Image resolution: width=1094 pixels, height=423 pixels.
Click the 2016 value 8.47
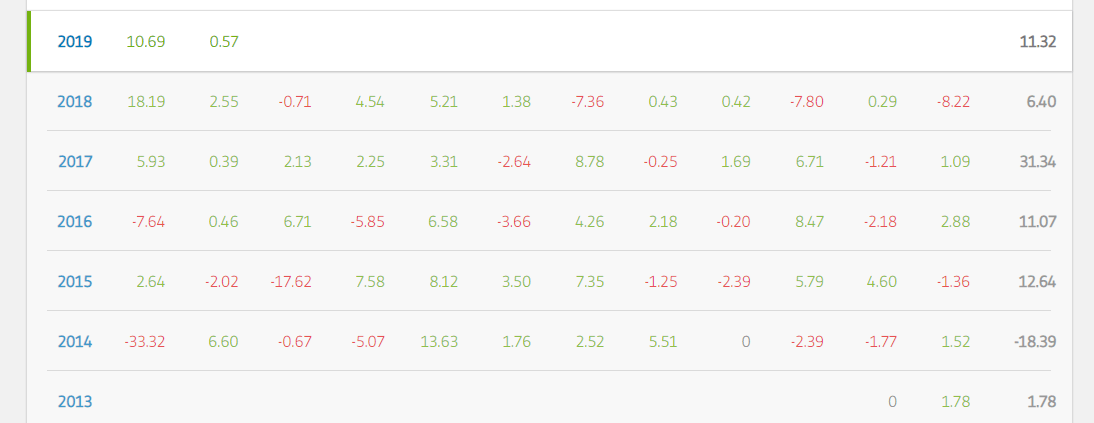tap(809, 222)
